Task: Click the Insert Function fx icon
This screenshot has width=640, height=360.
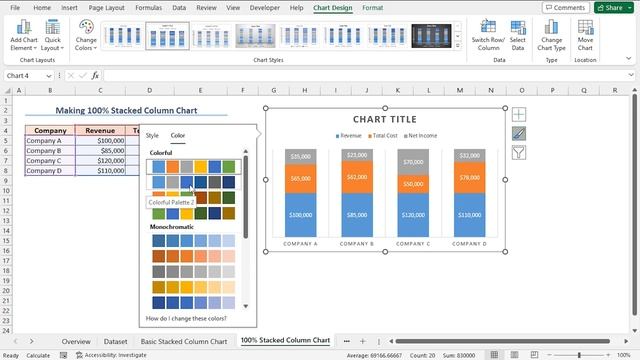Action: click(95, 76)
